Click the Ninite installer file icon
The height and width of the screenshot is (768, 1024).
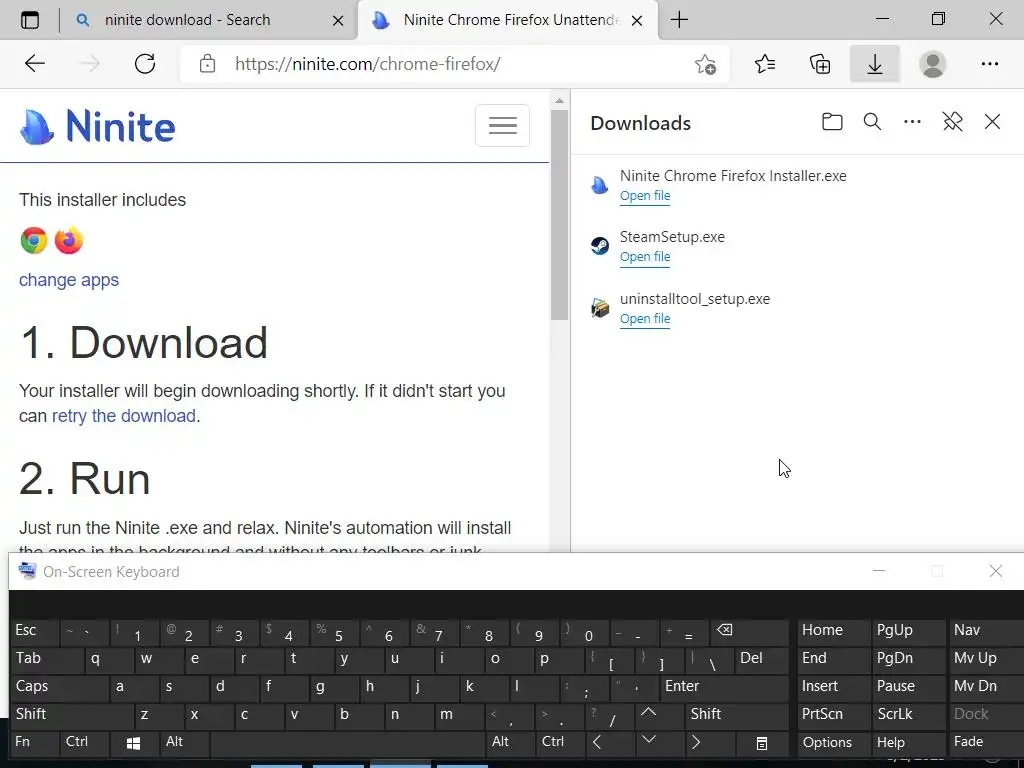click(600, 185)
